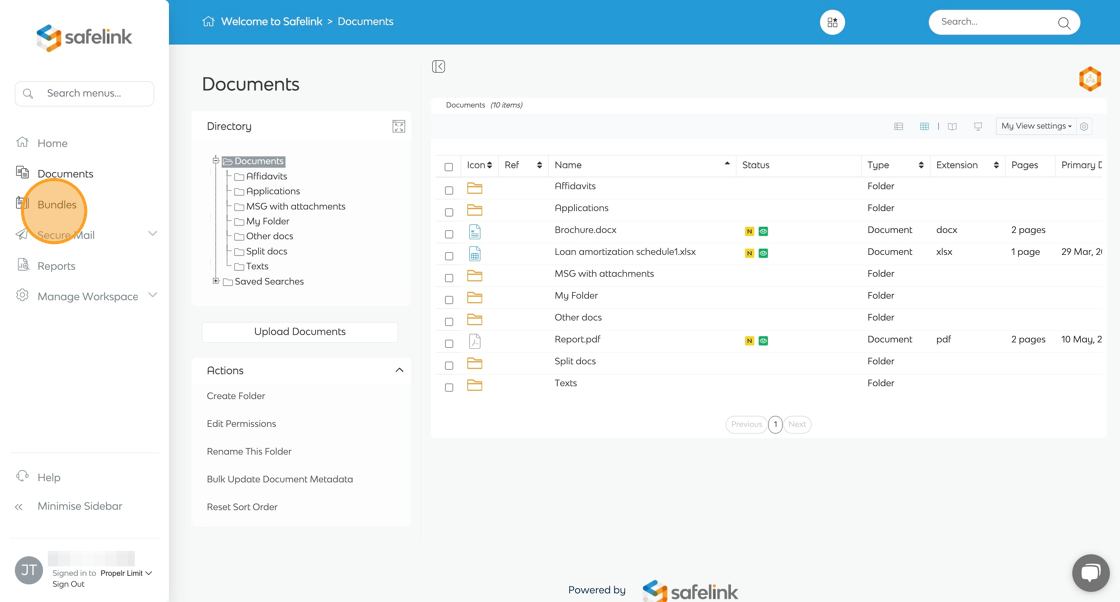Select page 1 in pagination
This screenshot has width=1120, height=602.
[x=775, y=424]
